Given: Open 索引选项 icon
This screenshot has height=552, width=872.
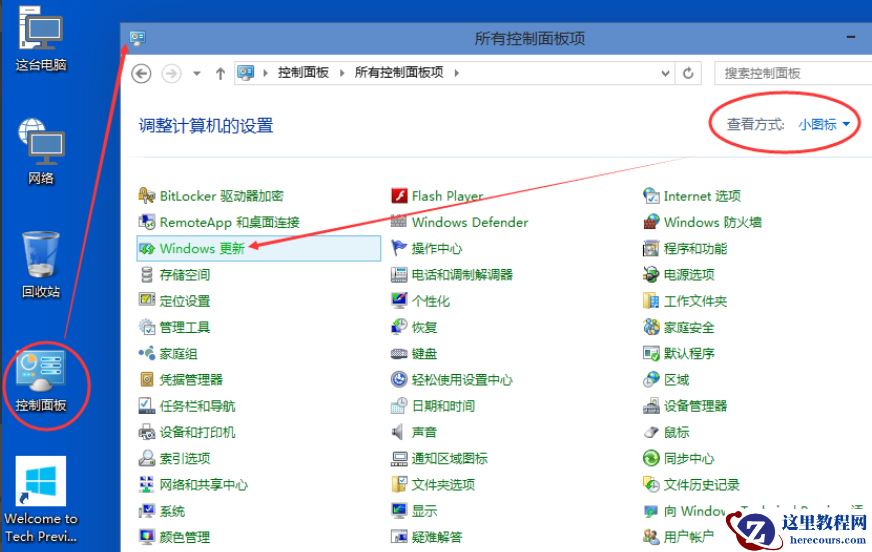Looking at the screenshot, I should 147,458.
